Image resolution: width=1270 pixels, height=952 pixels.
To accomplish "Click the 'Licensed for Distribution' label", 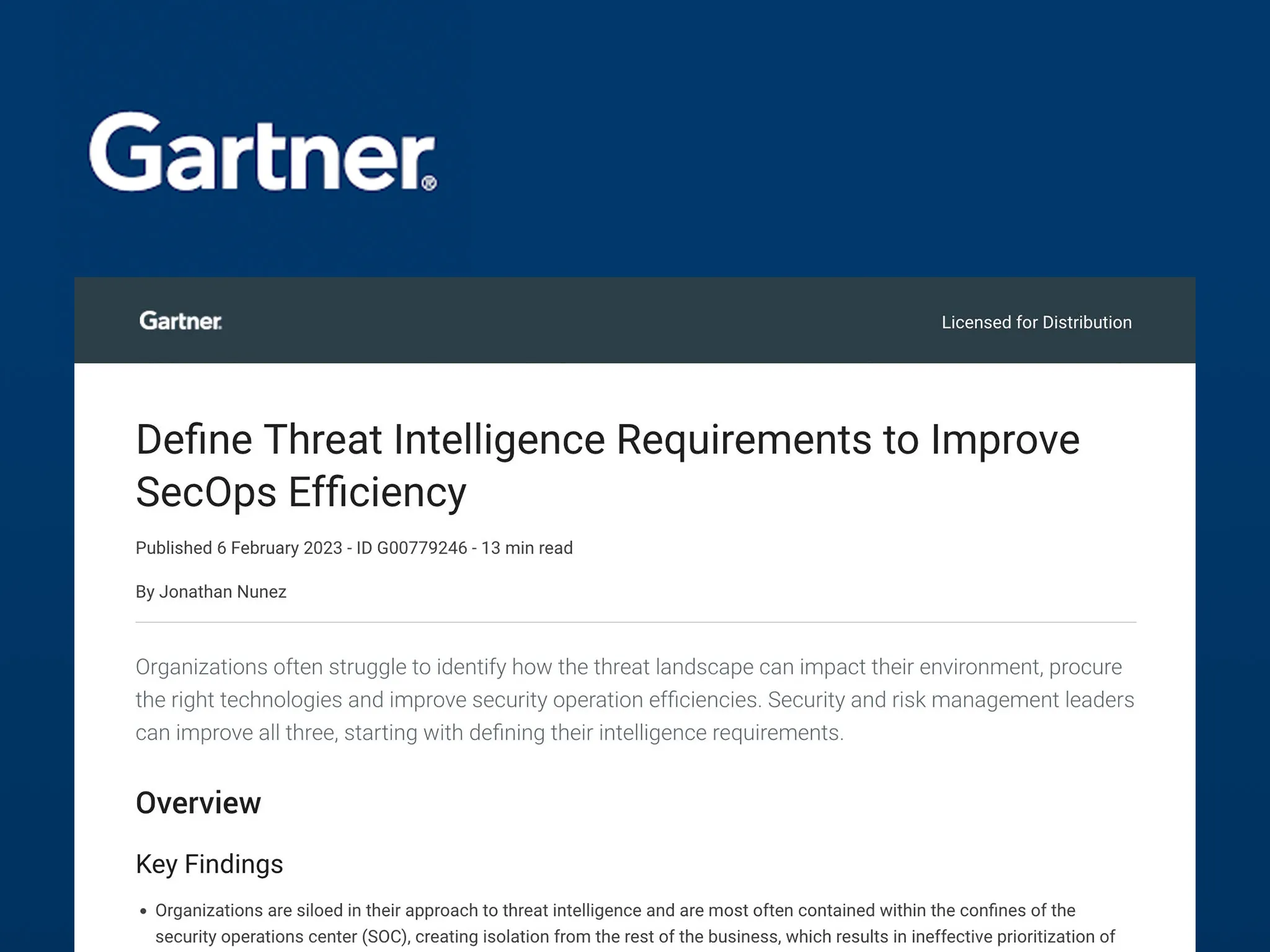I will point(1036,322).
